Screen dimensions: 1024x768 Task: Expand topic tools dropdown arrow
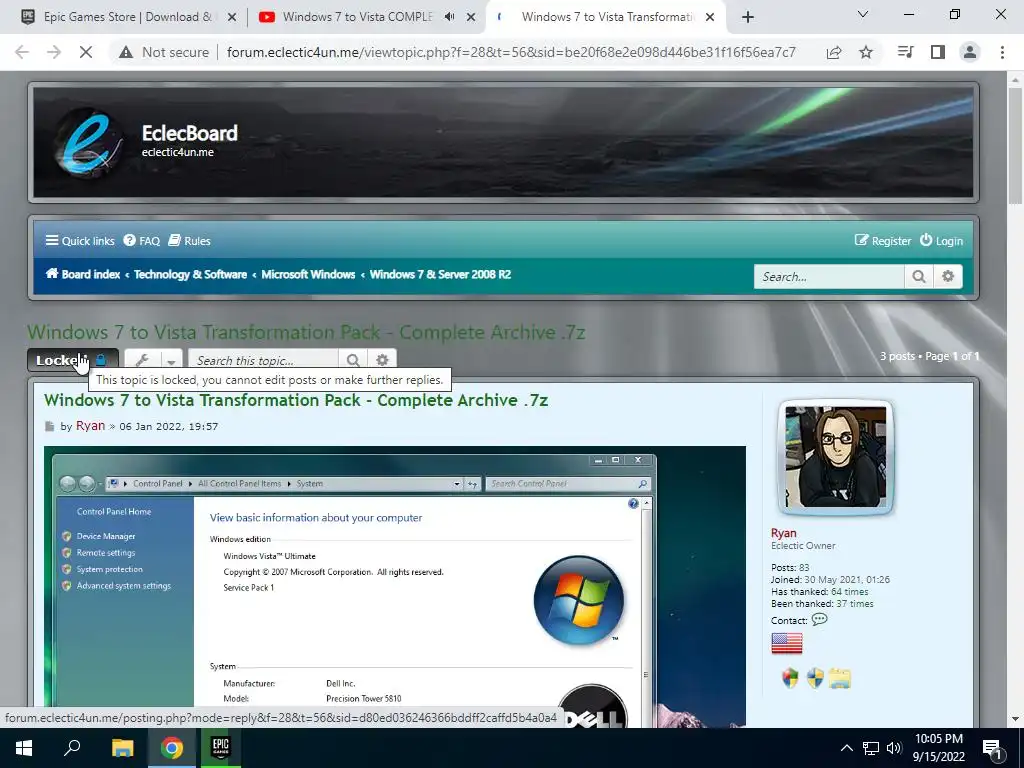(x=171, y=360)
